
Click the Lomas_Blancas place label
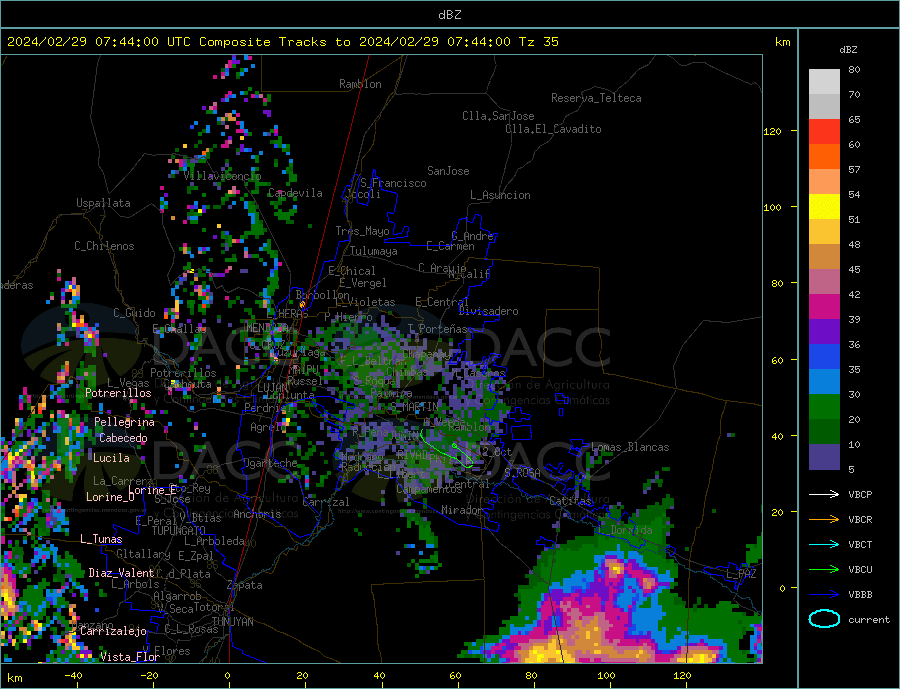(x=630, y=447)
